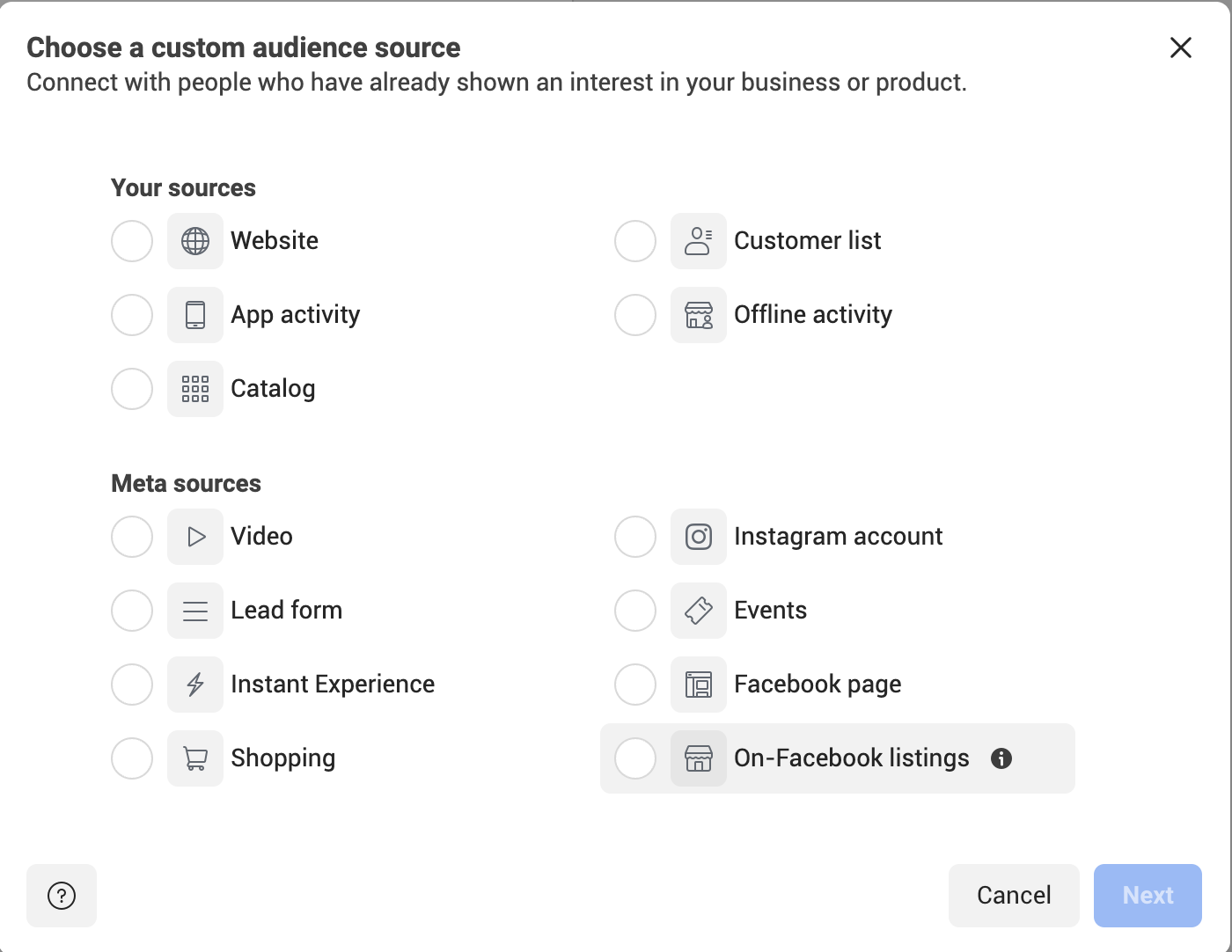The height and width of the screenshot is (952, 1232).
Task: Click the 'Choose a custom audience source' title
Action: point(244,48)
